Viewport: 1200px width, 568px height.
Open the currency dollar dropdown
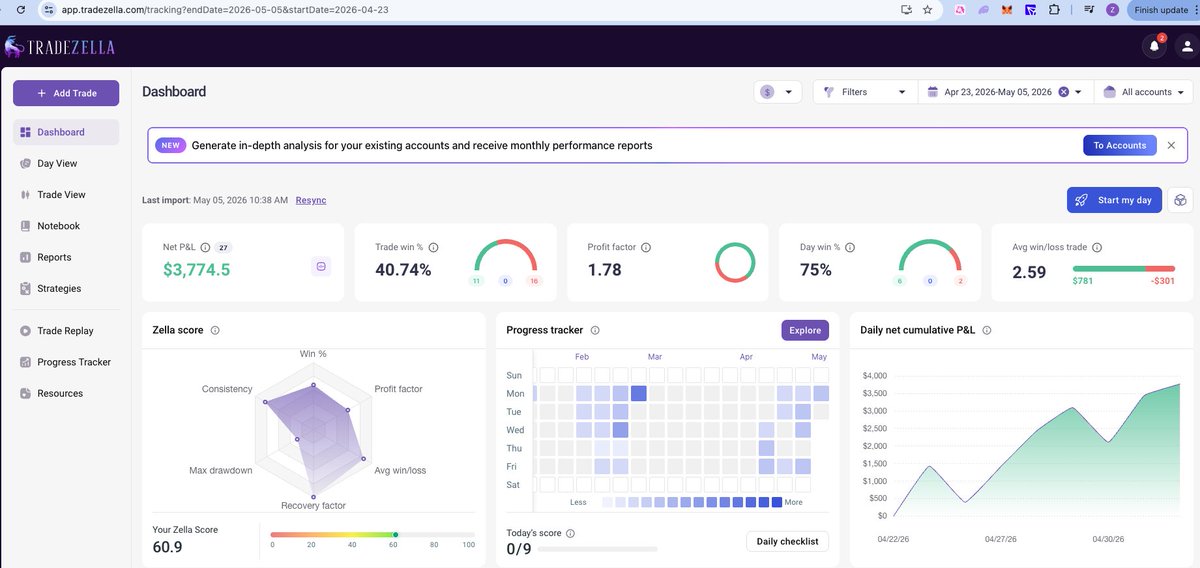(x=778, y=92)
